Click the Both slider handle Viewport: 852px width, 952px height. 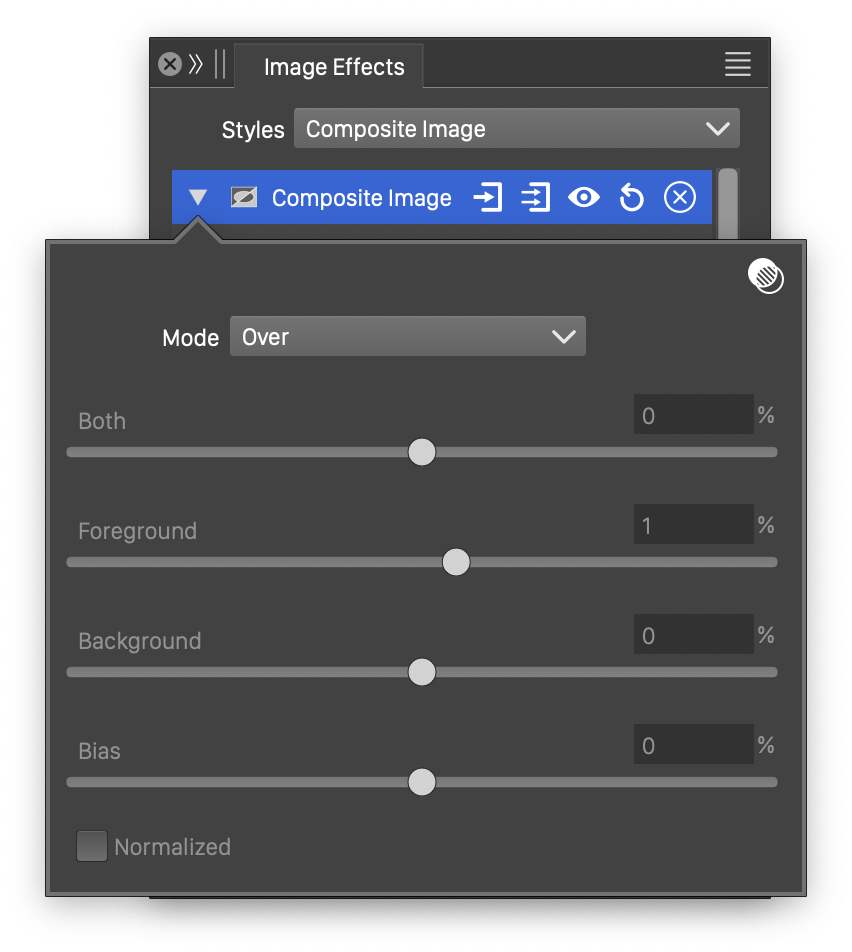point(422,452)
